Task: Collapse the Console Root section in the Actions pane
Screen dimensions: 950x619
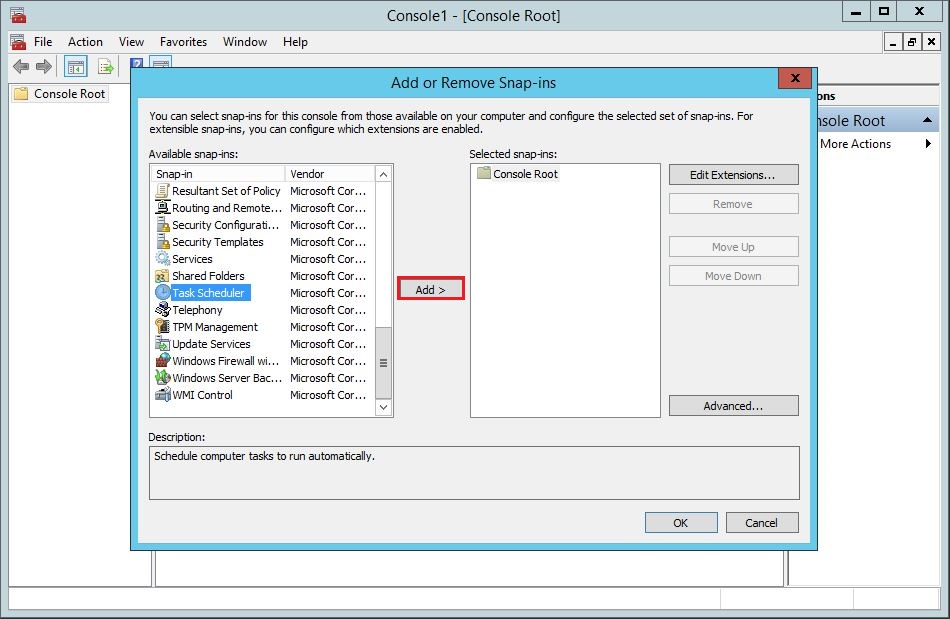Action: pyautogui.click(x=927, y=120)
